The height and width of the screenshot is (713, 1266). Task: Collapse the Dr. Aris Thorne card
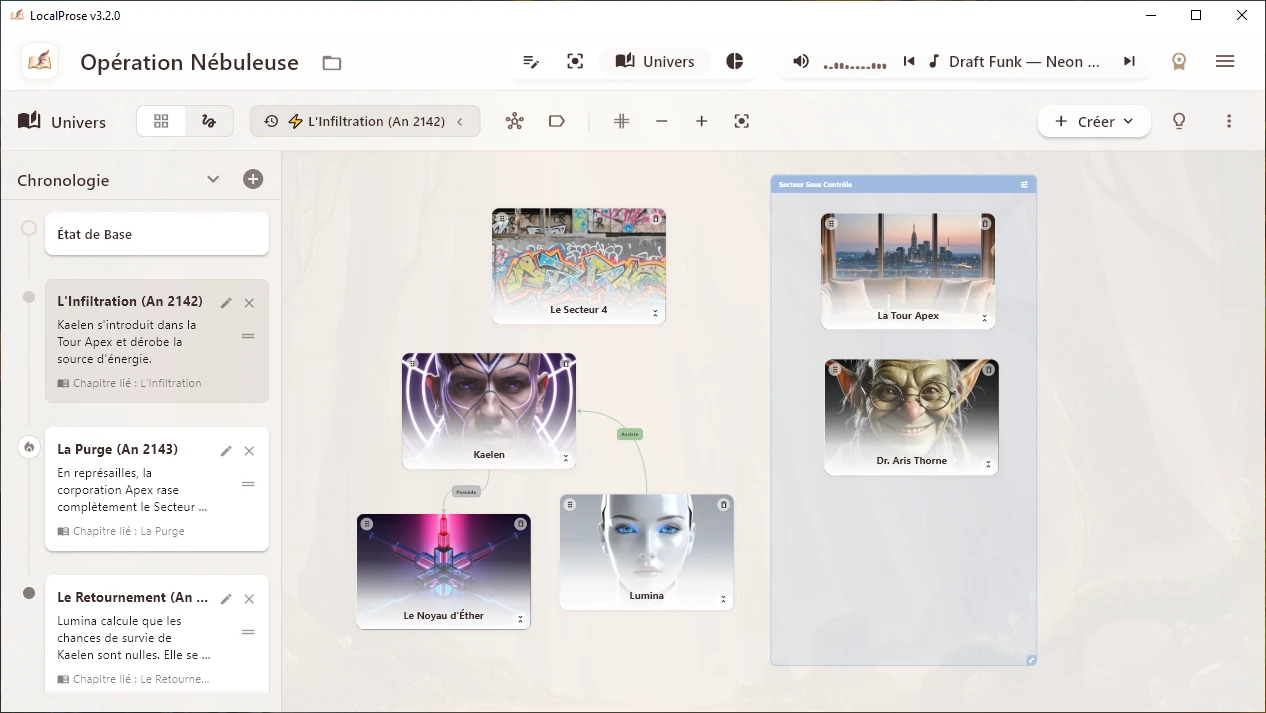pos(988,464)
